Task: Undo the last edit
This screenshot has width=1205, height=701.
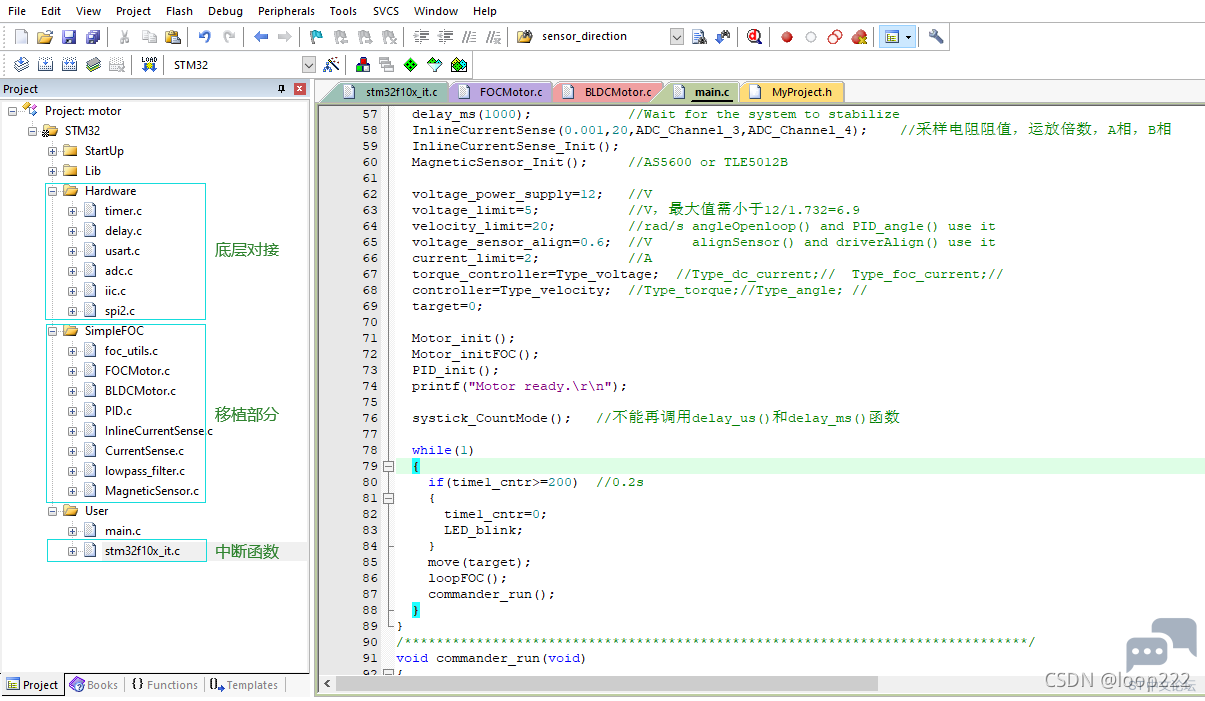Action: [205, 37]
